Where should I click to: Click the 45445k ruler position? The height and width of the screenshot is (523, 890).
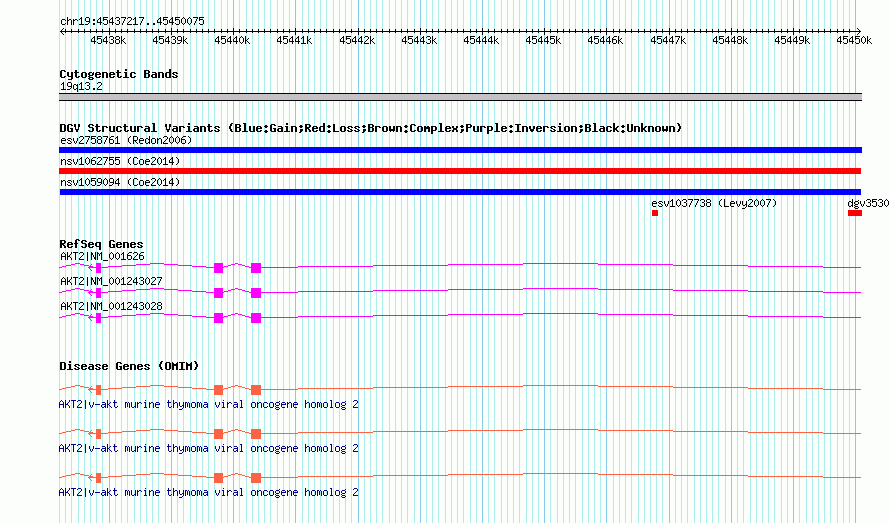click(x=543, y=40)
